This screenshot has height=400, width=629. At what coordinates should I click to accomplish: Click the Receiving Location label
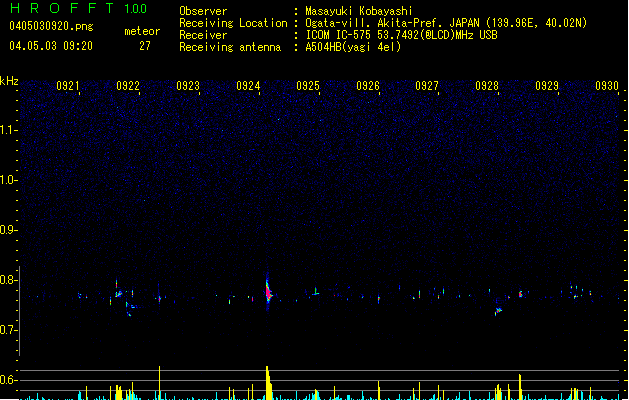233,23
